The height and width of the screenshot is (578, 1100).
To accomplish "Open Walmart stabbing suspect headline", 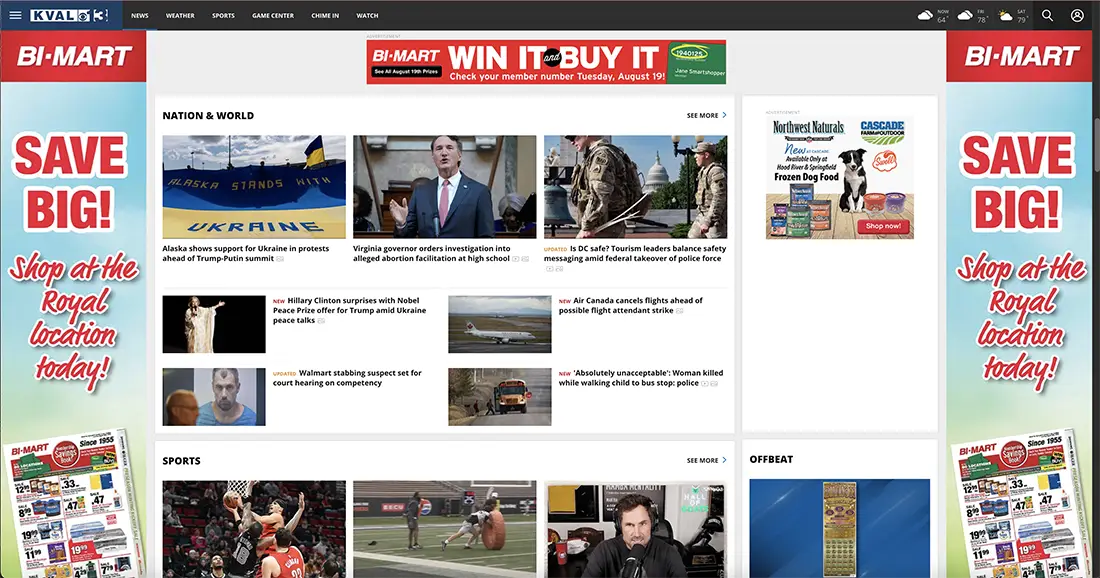I will point(347,378).
